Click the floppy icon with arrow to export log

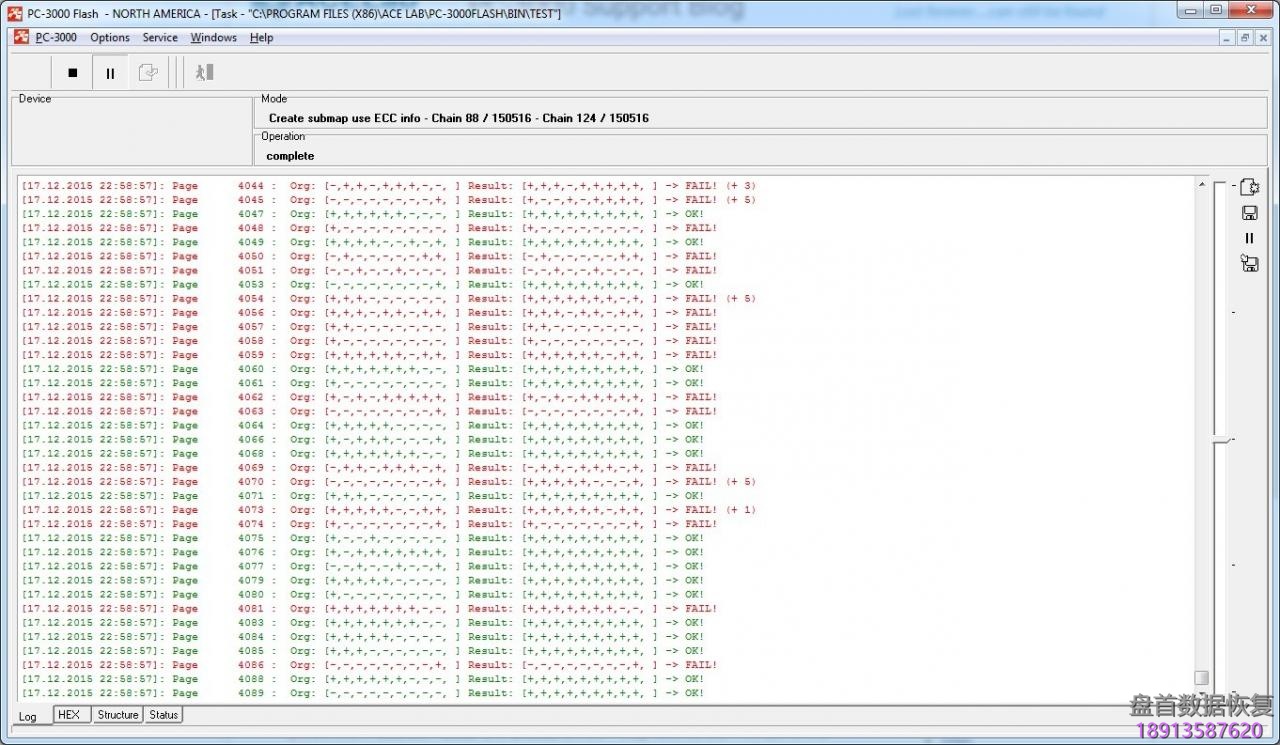point(1249,264)
